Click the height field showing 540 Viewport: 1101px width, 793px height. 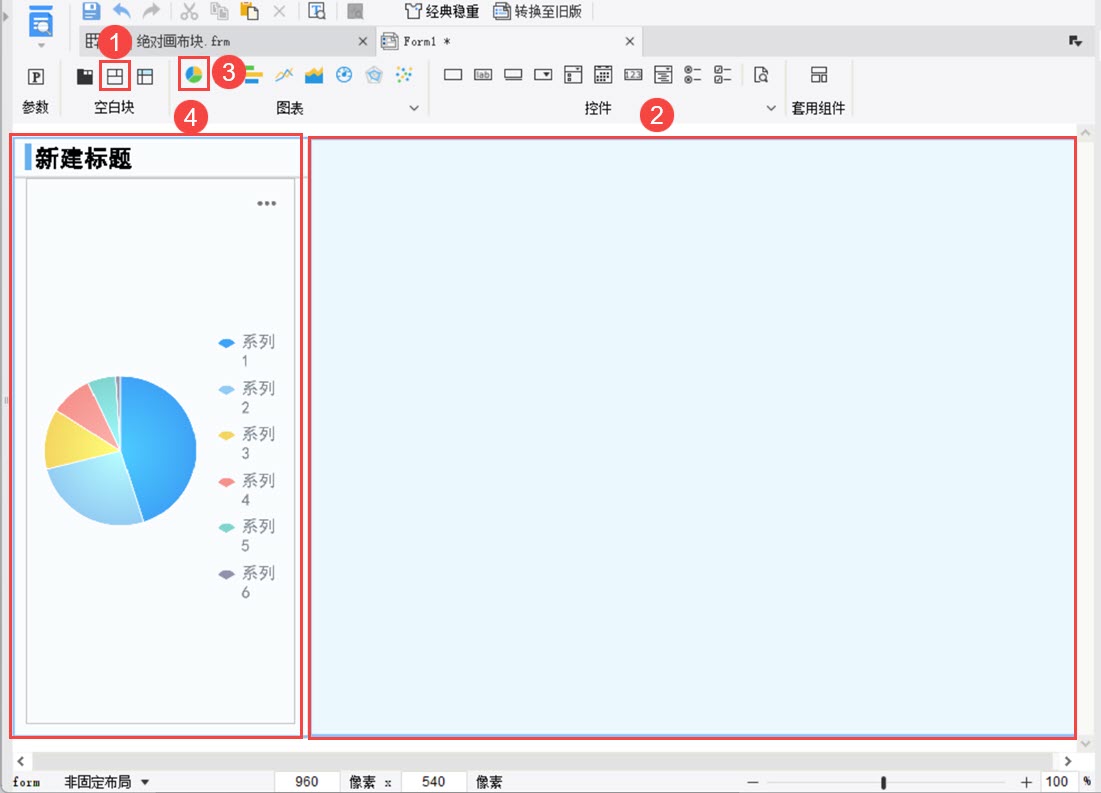coord(433,782)
